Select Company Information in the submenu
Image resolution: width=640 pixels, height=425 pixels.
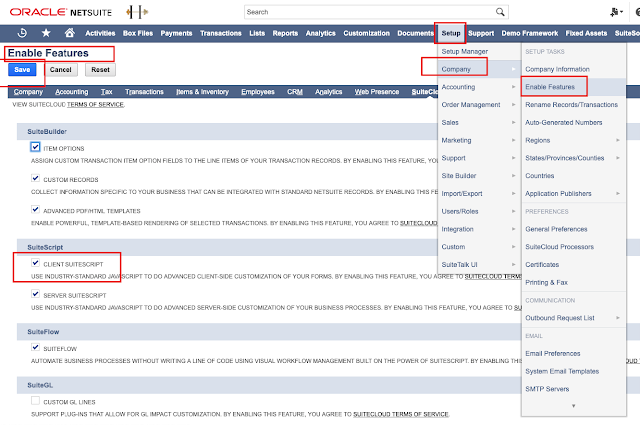[557, 69]
